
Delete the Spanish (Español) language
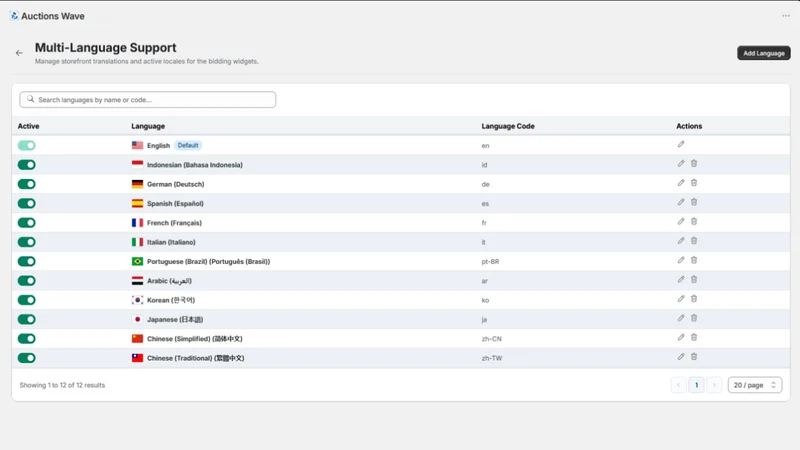(694, 203)
